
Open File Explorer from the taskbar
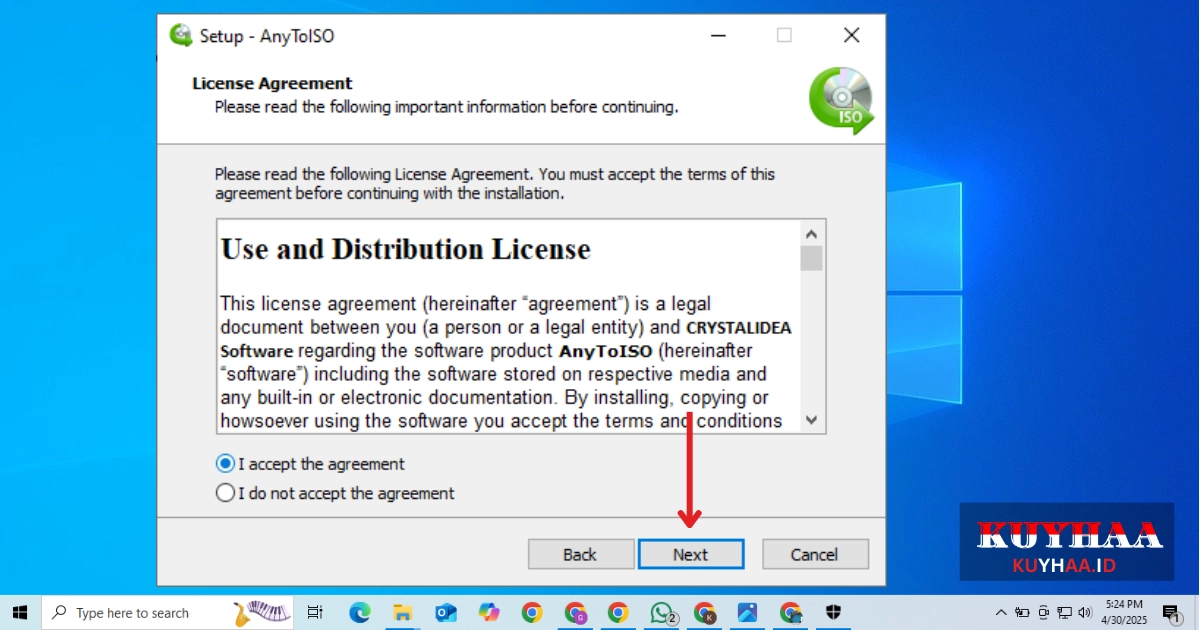pos(402,612)
